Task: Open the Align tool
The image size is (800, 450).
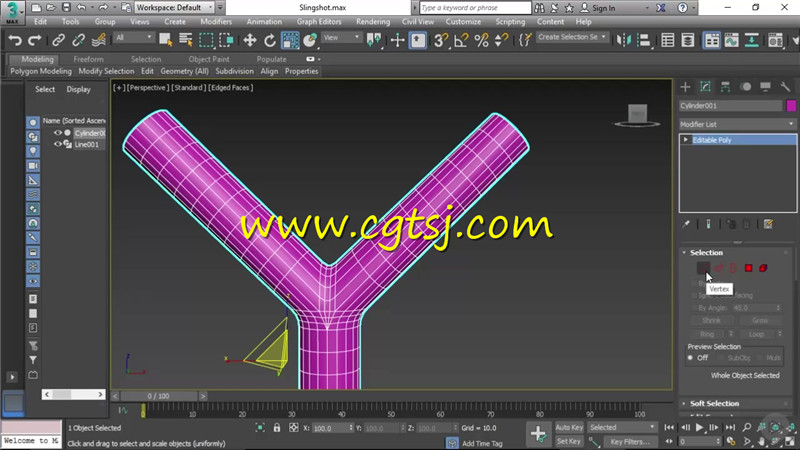Action: [x=644, y=40]
